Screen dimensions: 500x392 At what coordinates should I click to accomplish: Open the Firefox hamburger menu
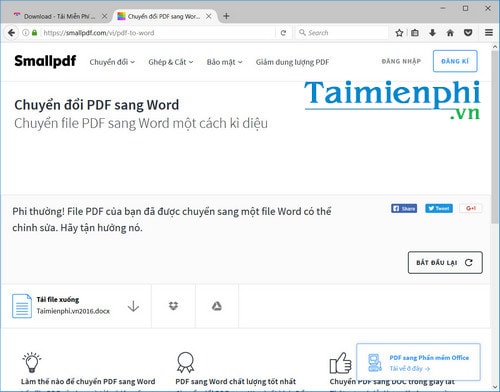pos(489,33)
